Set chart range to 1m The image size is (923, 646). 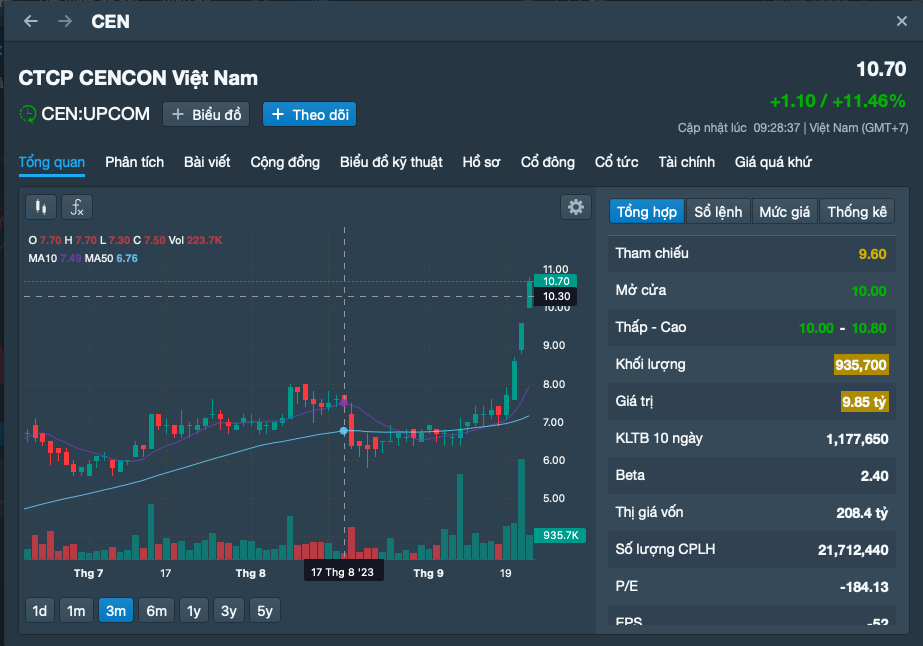point(76,611)
